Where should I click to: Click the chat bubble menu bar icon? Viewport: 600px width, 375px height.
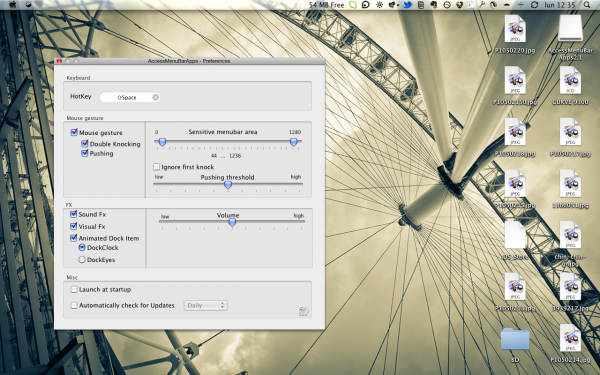[x=365, y=5]
